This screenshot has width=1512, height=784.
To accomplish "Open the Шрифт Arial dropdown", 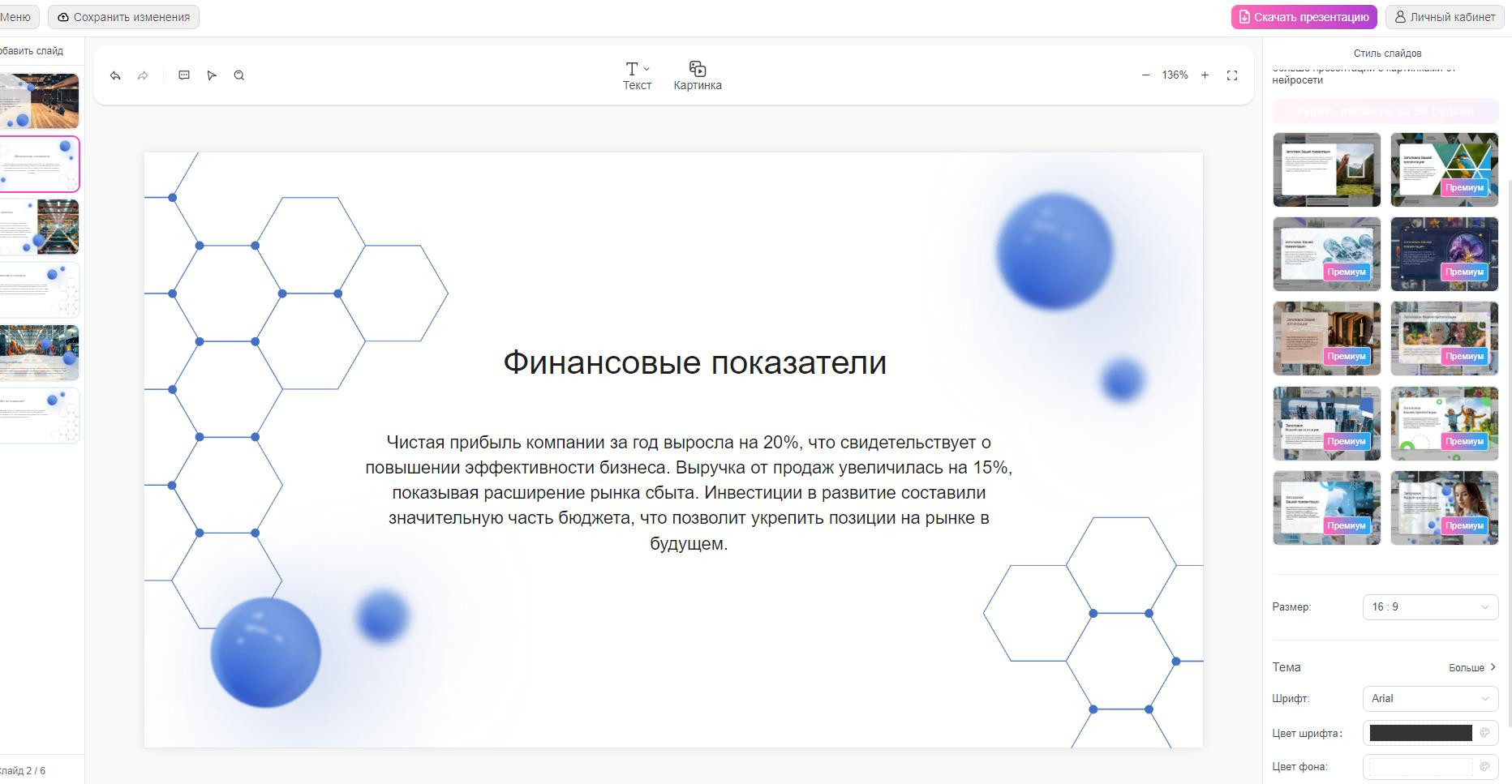I will click(x=1430, y=698).
